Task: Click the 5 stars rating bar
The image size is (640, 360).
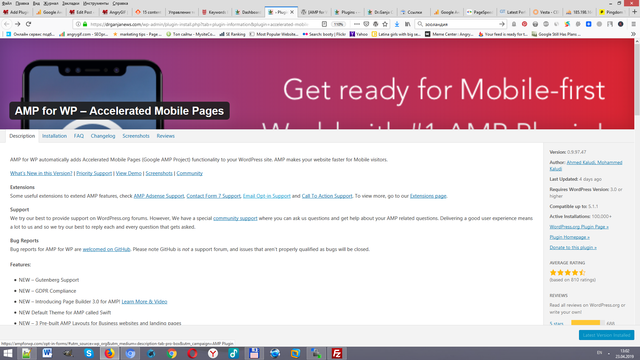Action: point(588,323)
